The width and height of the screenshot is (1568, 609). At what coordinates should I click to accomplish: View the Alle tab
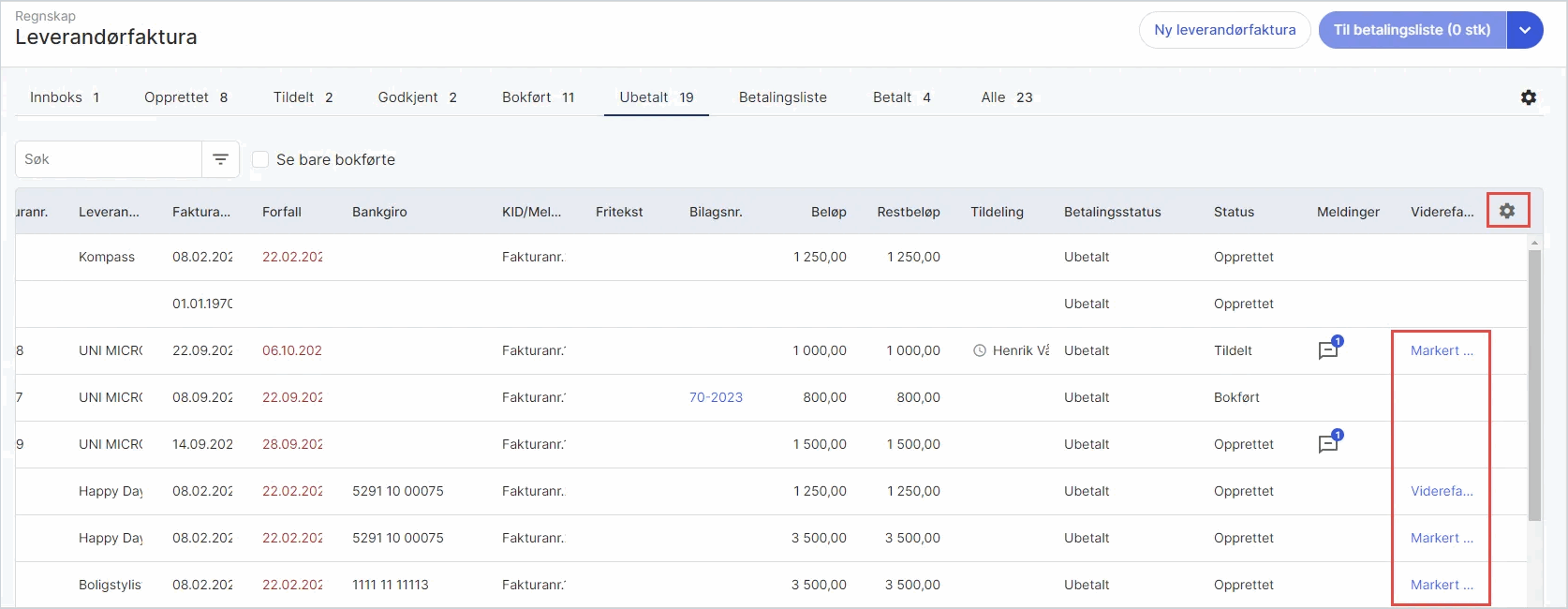(x=1007, y=97)
